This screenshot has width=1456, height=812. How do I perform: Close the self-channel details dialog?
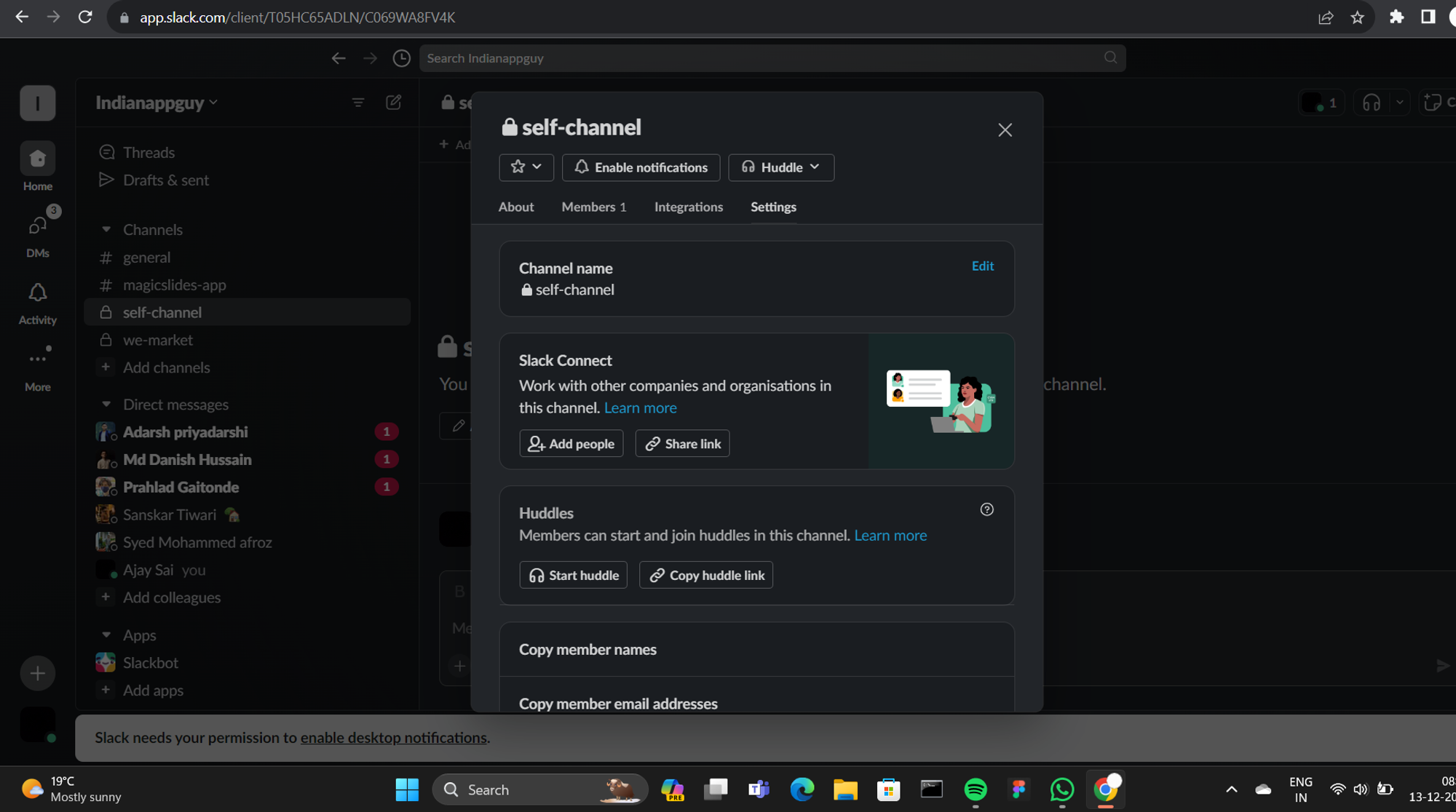pyautogui.click(x=1005, y=130)
